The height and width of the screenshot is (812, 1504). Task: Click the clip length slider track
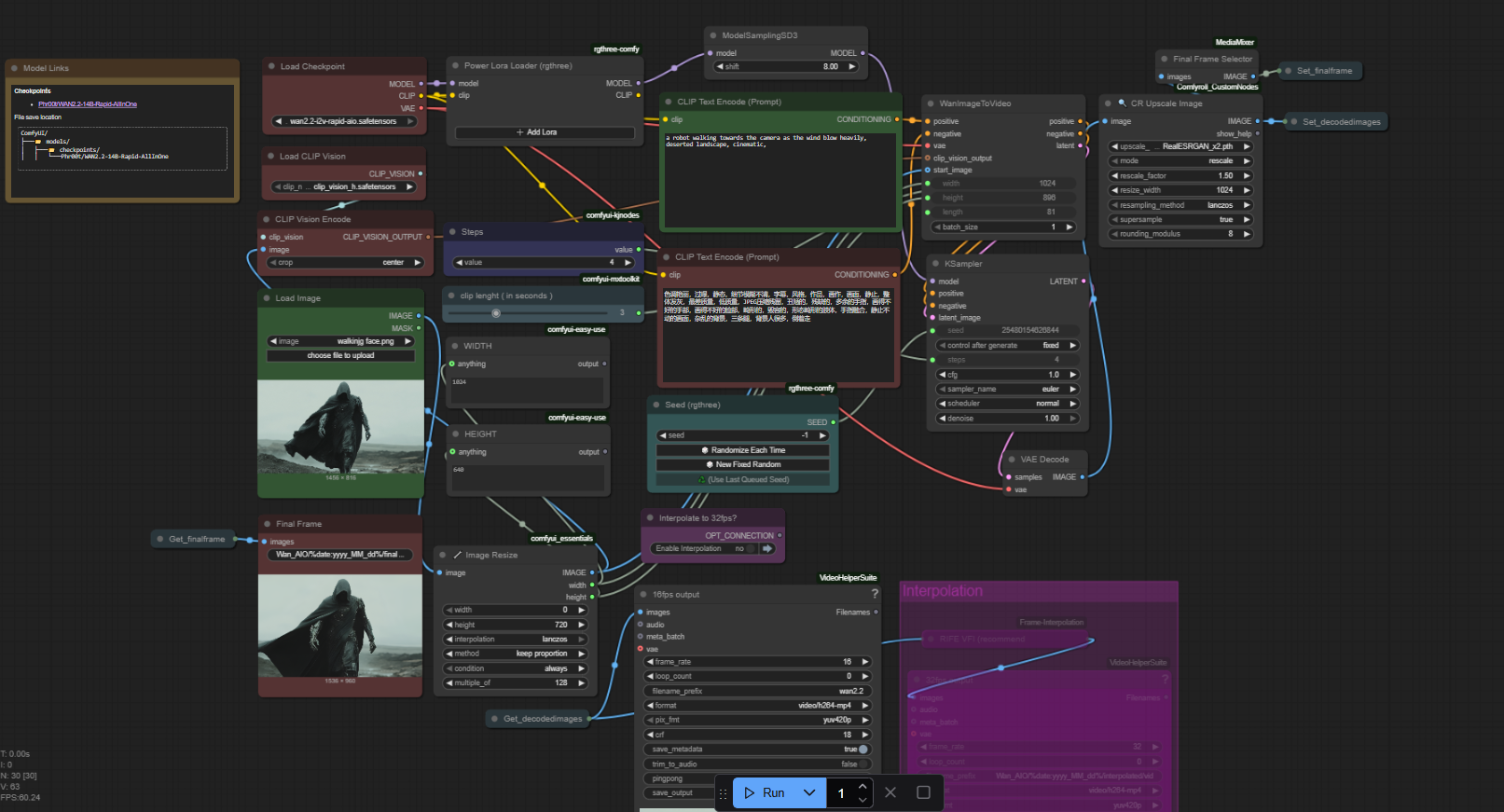click(541, 313)
